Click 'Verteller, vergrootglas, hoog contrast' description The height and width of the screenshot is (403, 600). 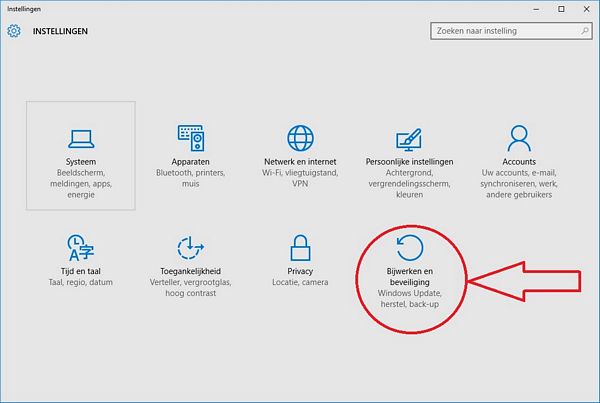191,287
